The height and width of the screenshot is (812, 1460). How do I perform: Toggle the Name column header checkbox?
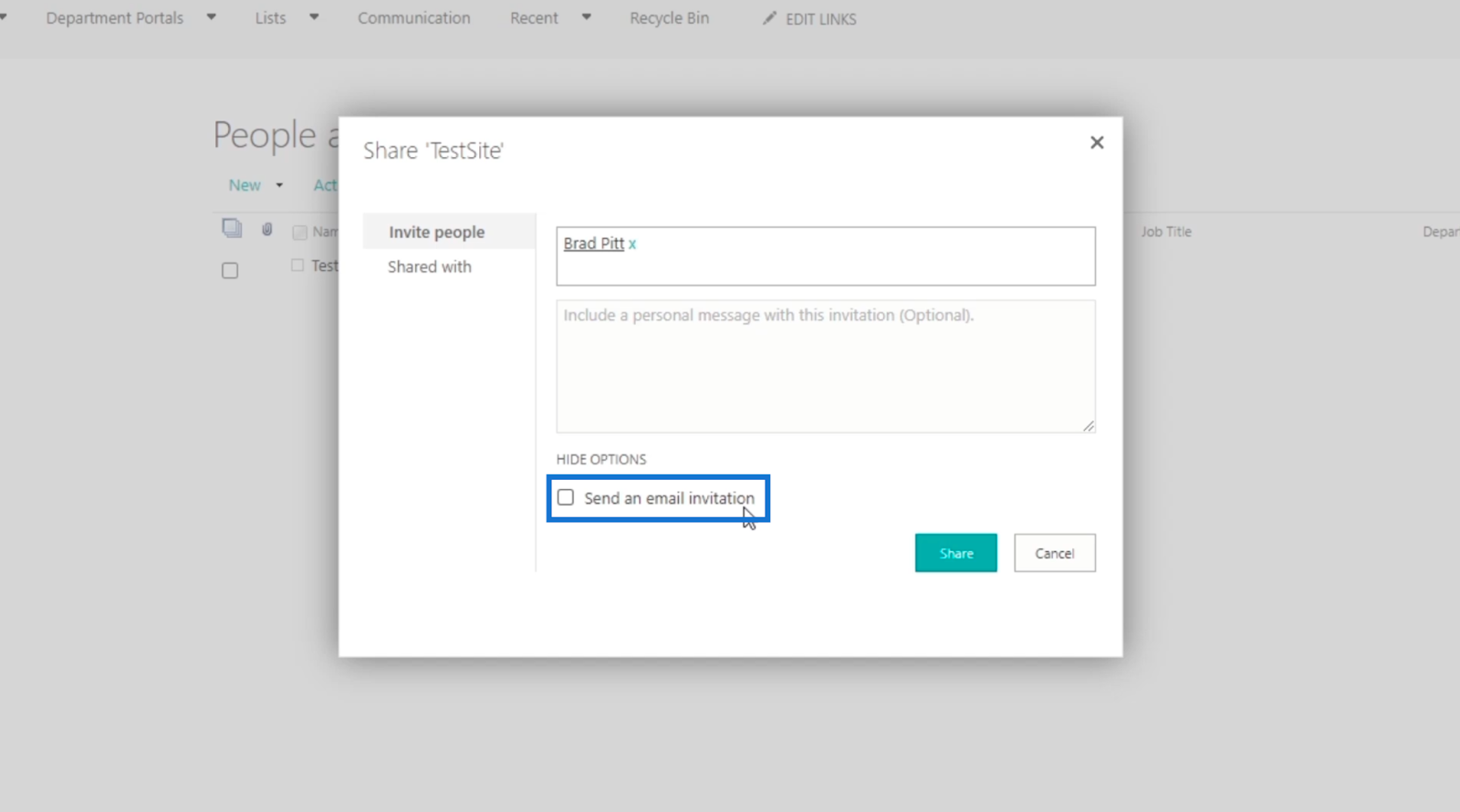(x=299, y=233)
